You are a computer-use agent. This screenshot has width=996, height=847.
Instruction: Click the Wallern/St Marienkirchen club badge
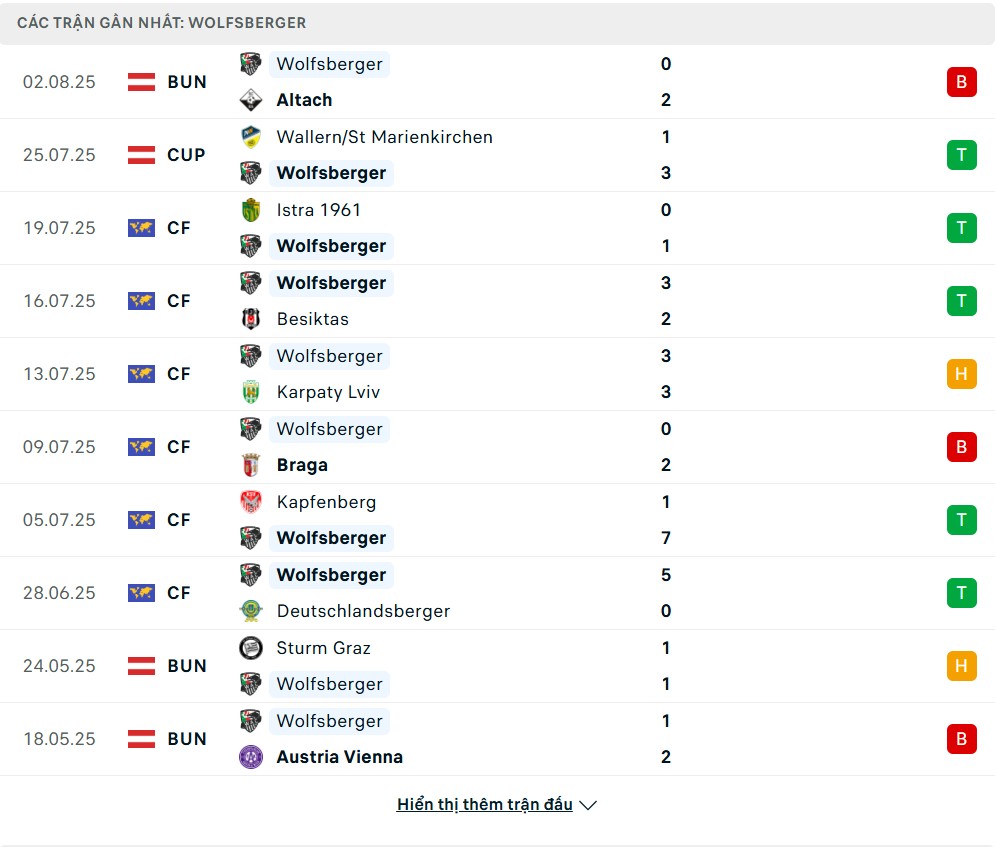pyautogui.click(x=250, y=137)
